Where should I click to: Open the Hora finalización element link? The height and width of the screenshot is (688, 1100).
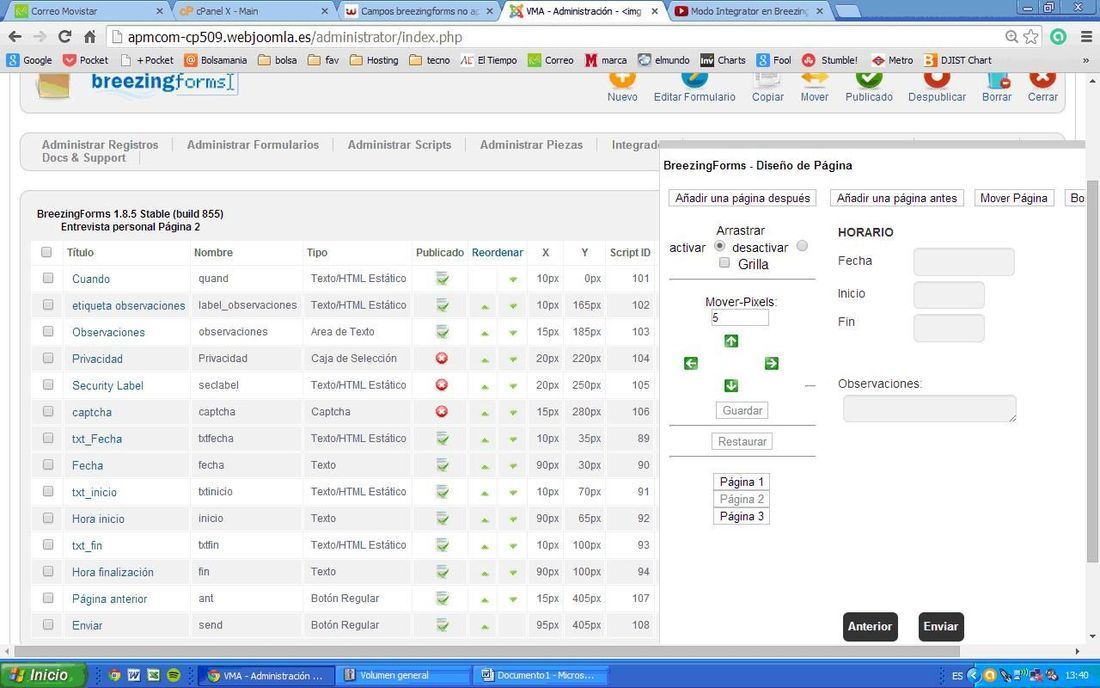click(112, 572)
